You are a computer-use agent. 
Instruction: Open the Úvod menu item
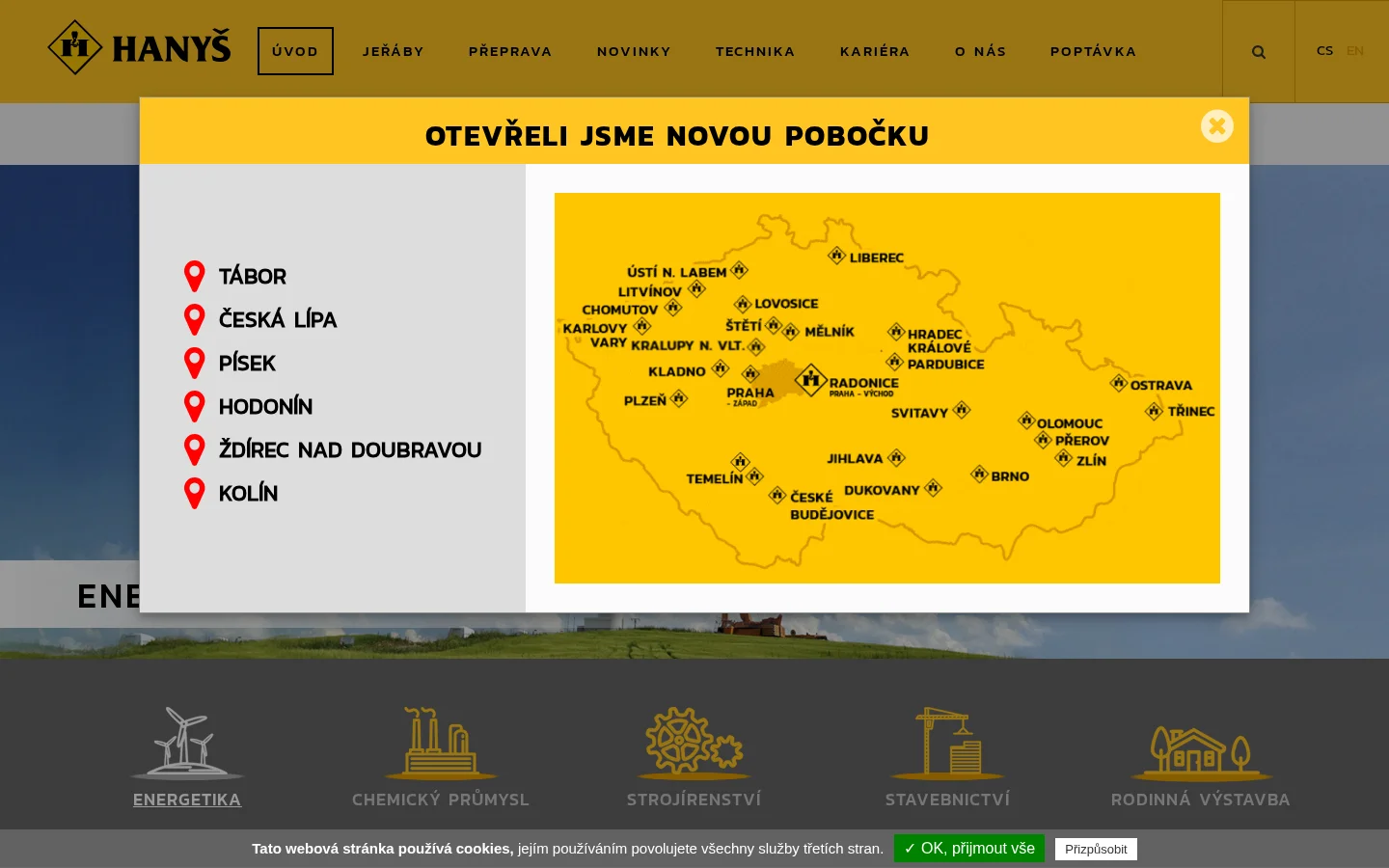click(295, 51)
